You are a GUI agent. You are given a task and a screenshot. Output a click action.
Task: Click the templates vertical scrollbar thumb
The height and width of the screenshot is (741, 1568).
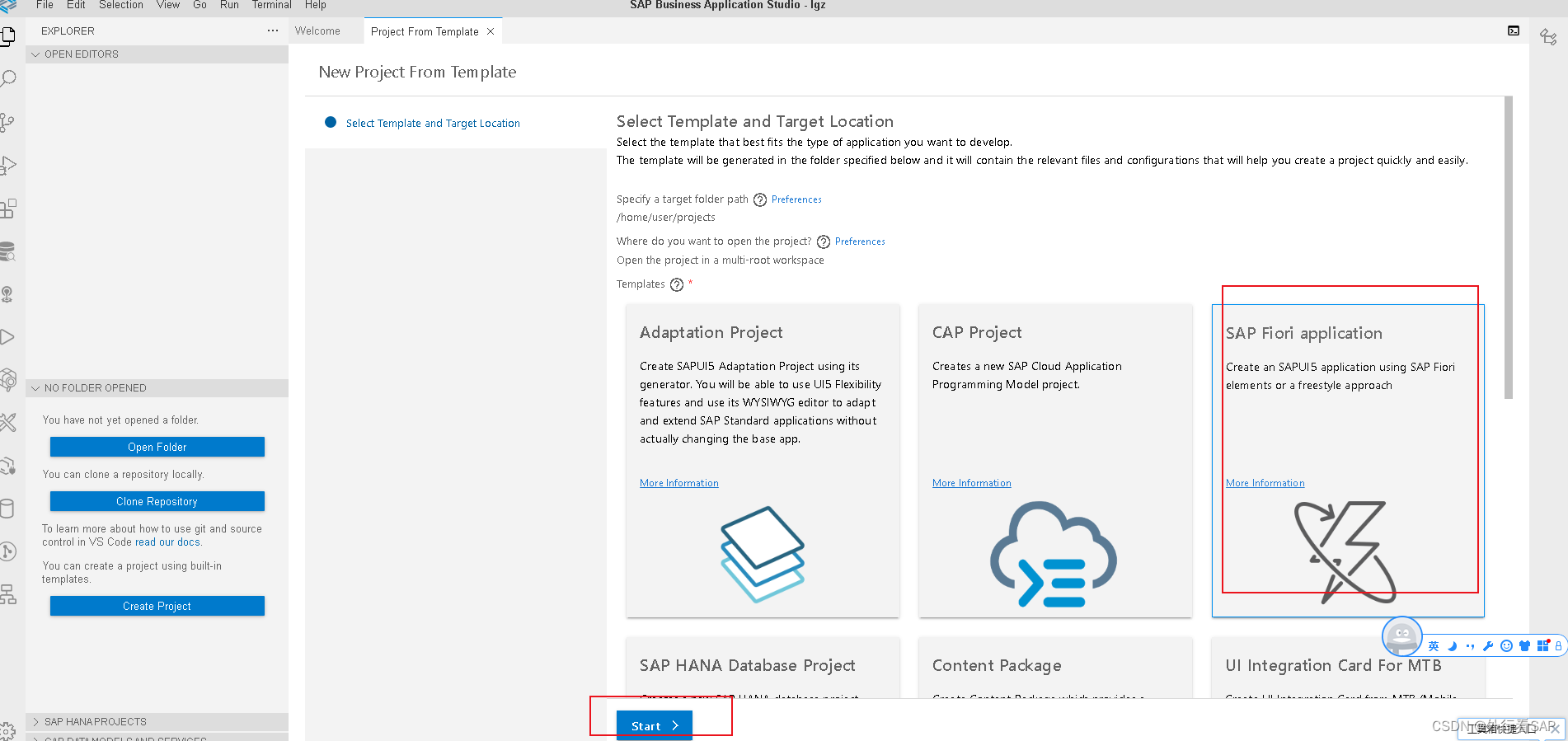point(1509,247)
